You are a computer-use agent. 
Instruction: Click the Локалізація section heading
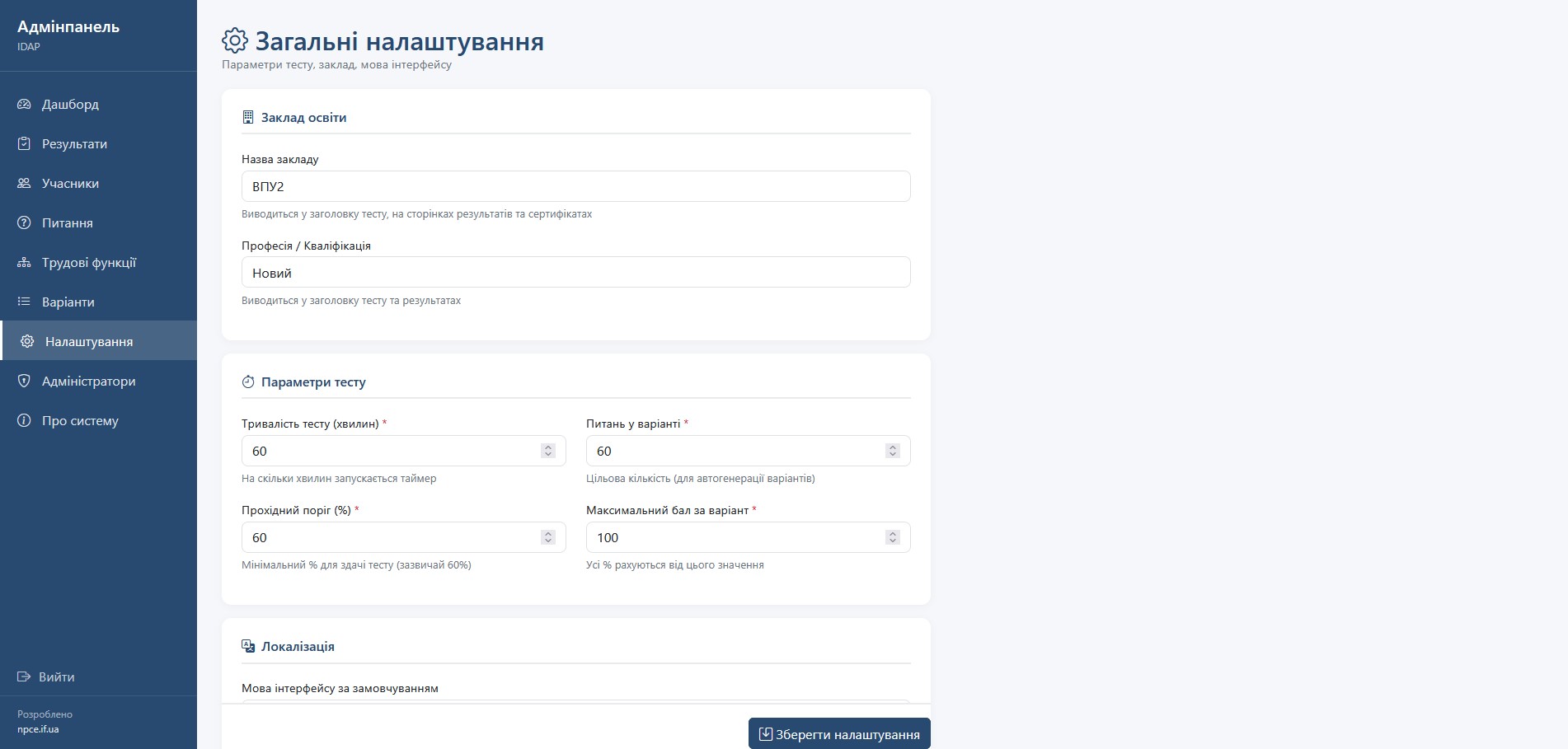coord(298,647)
